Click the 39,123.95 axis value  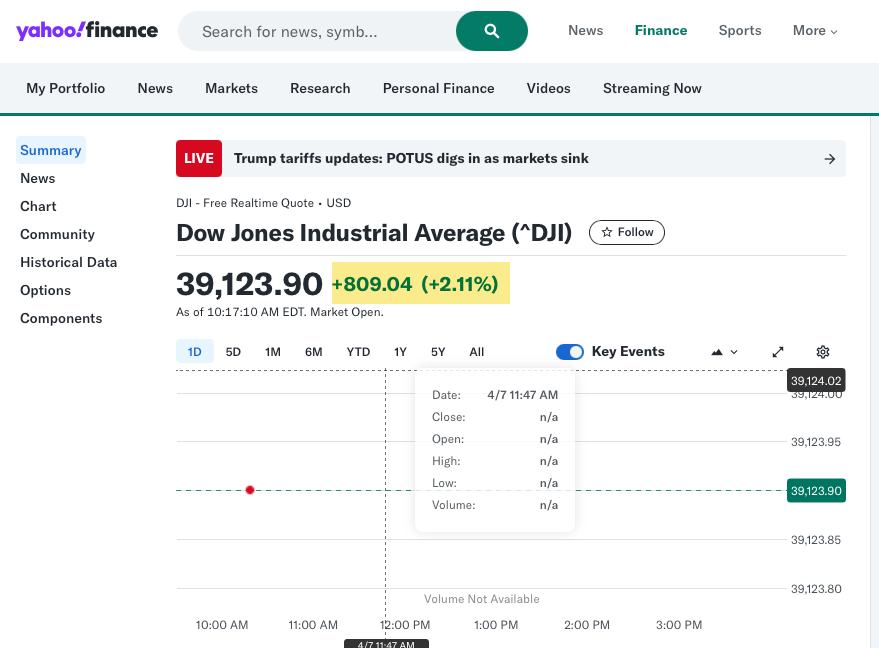coord(816,442)
